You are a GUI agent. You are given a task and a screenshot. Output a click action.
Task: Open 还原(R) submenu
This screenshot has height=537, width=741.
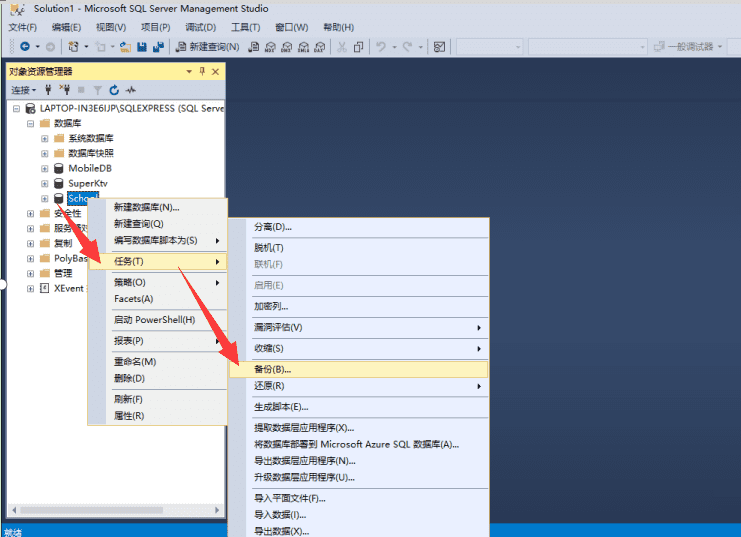pyautogui.click(x=359, y=386)
